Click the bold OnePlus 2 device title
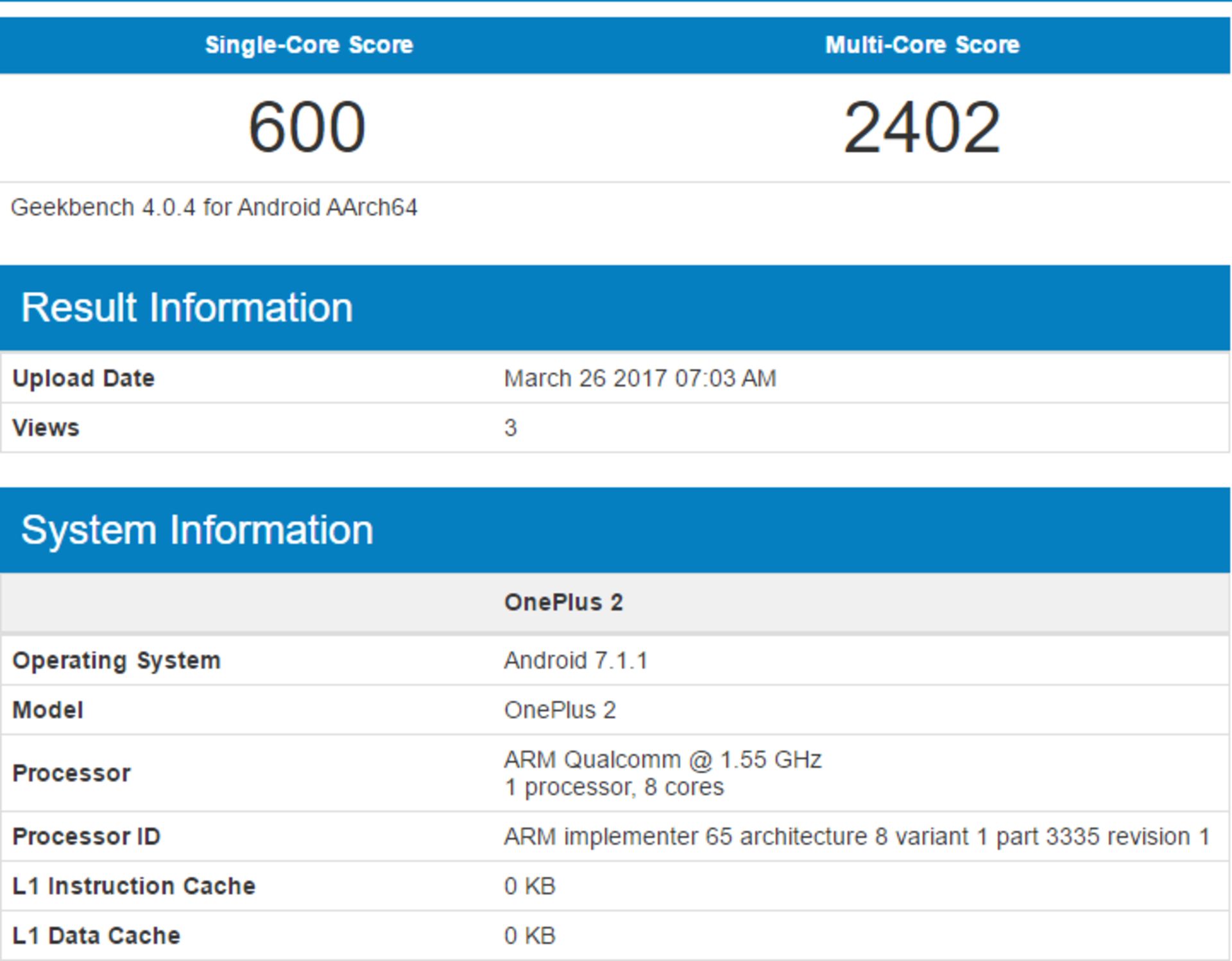 click(563, 602)
